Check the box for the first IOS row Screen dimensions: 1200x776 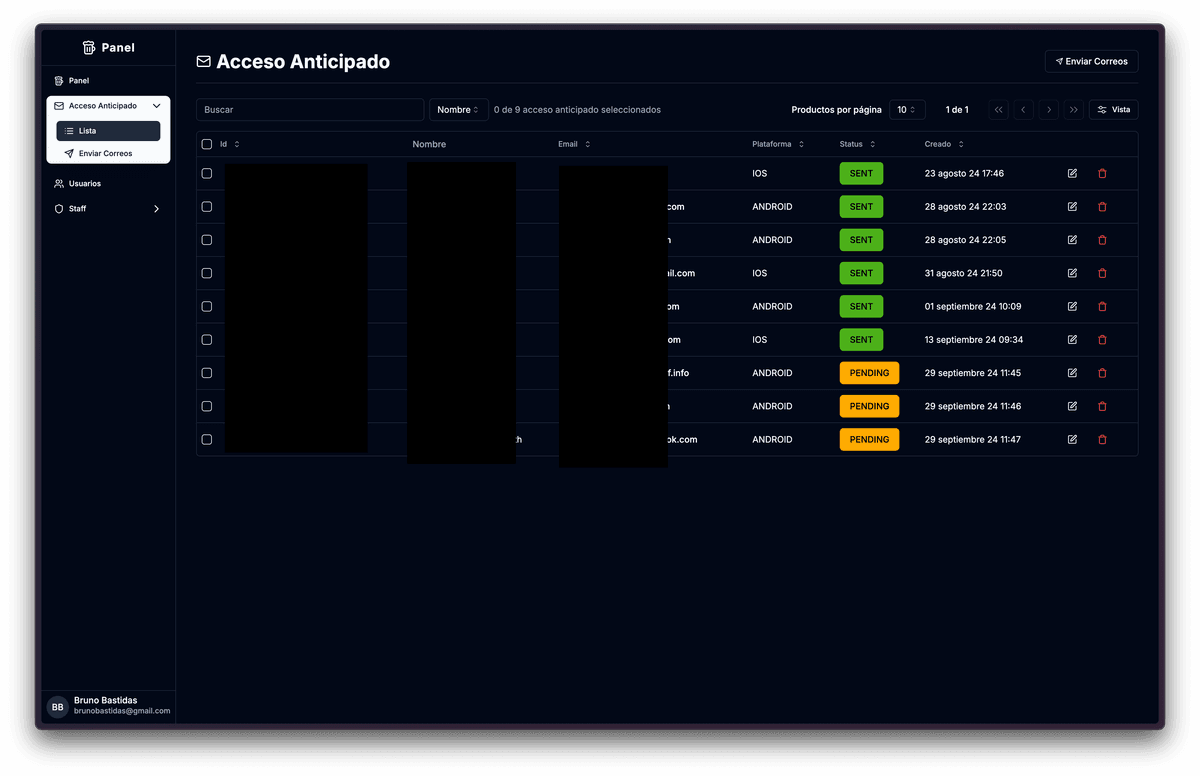tap(207, 174)
